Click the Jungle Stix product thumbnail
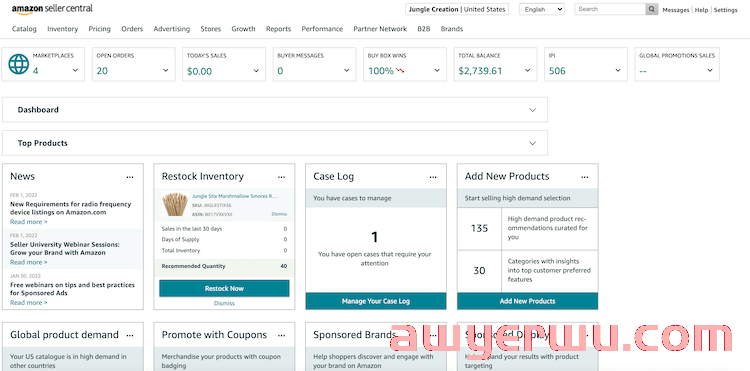750x371 pixels. coord(176,205)
